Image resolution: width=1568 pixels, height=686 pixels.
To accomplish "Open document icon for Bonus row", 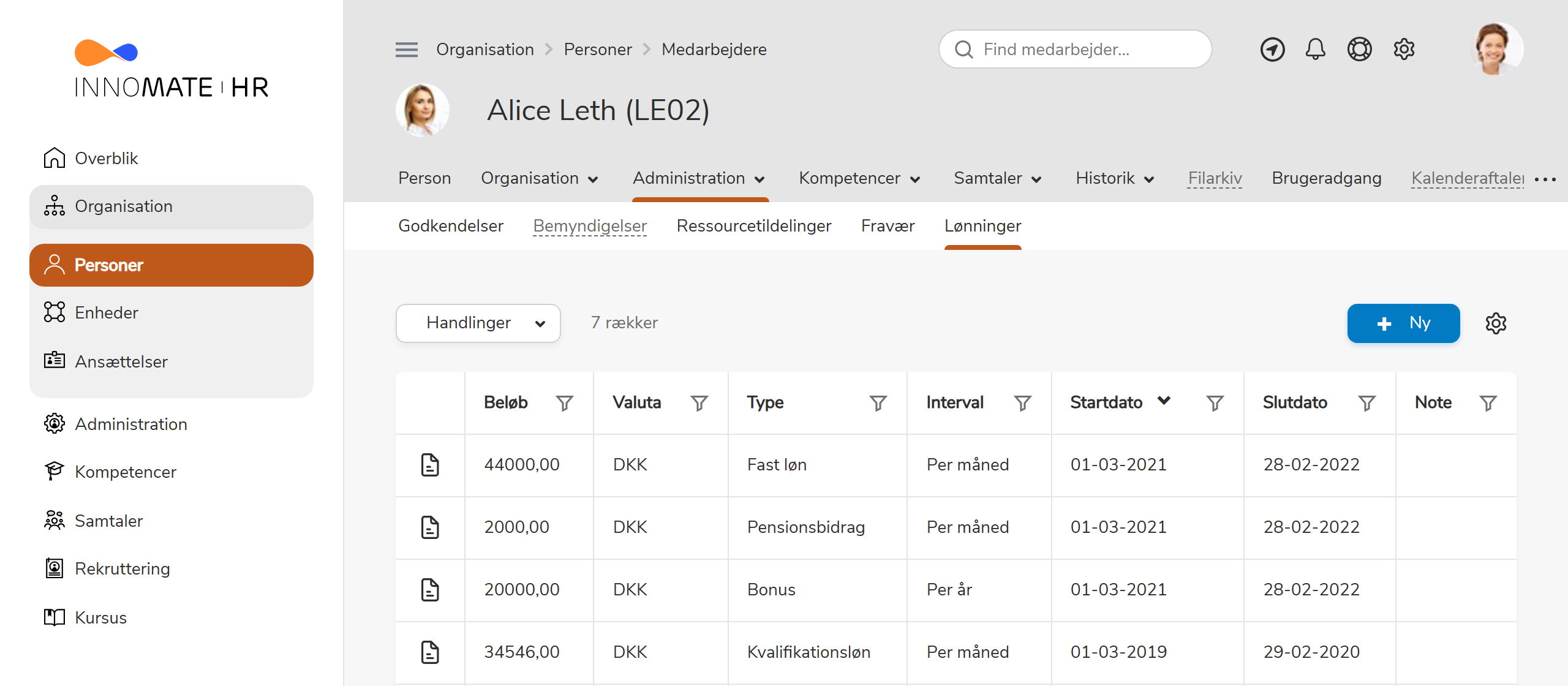I will tap(430, 590).
